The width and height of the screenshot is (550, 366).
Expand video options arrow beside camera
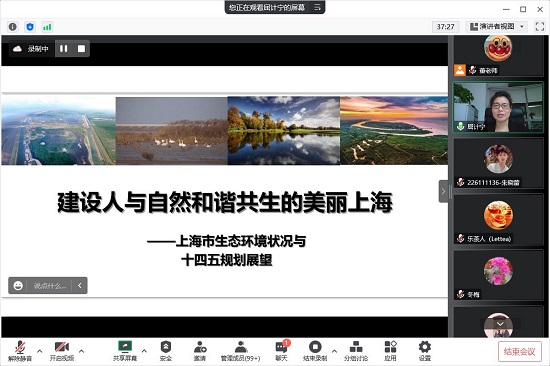(81, 351)
